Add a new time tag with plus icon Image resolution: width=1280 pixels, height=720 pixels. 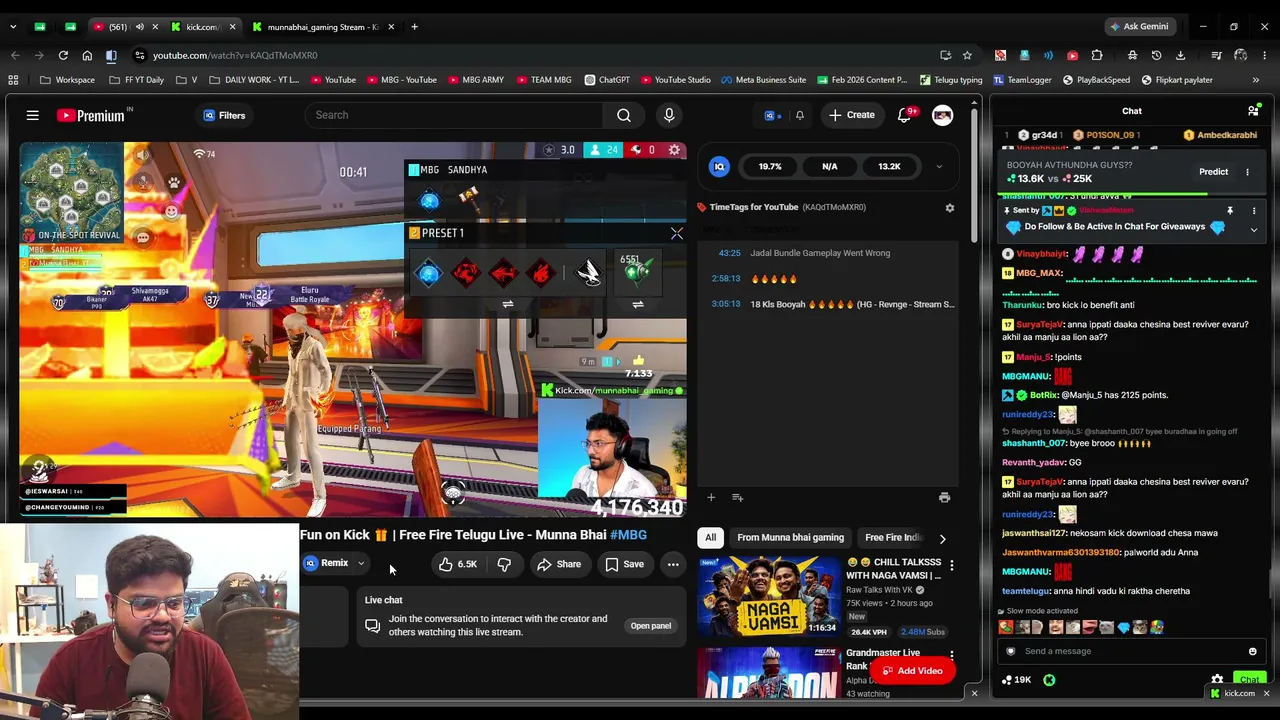coord(711,497)
